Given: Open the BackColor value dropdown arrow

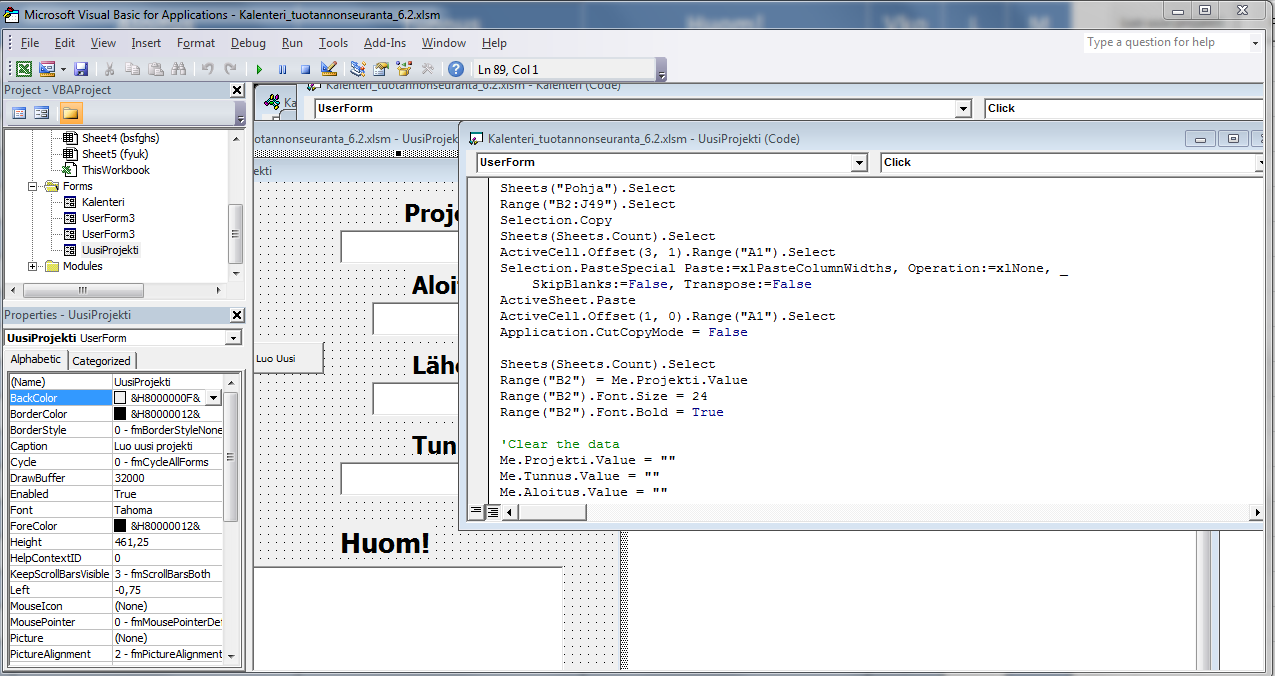Looking at the screenshot, I should (213, 398).
